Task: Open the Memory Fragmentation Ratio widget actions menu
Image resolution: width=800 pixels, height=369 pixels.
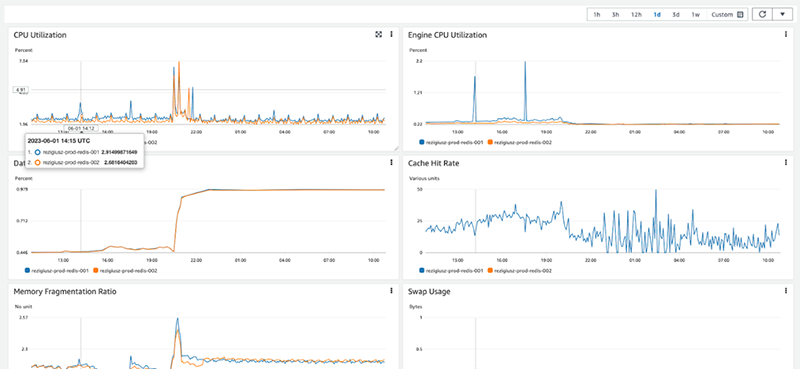Action: [391, 290]
